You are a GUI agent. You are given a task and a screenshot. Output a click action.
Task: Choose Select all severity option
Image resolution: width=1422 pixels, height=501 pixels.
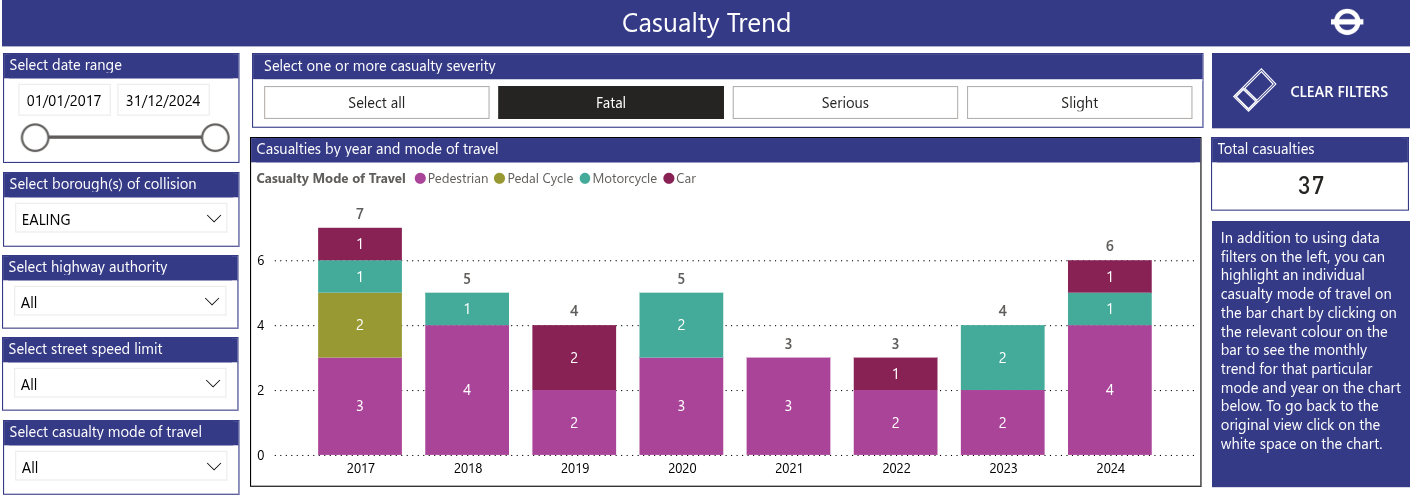[x=376, y=103]
